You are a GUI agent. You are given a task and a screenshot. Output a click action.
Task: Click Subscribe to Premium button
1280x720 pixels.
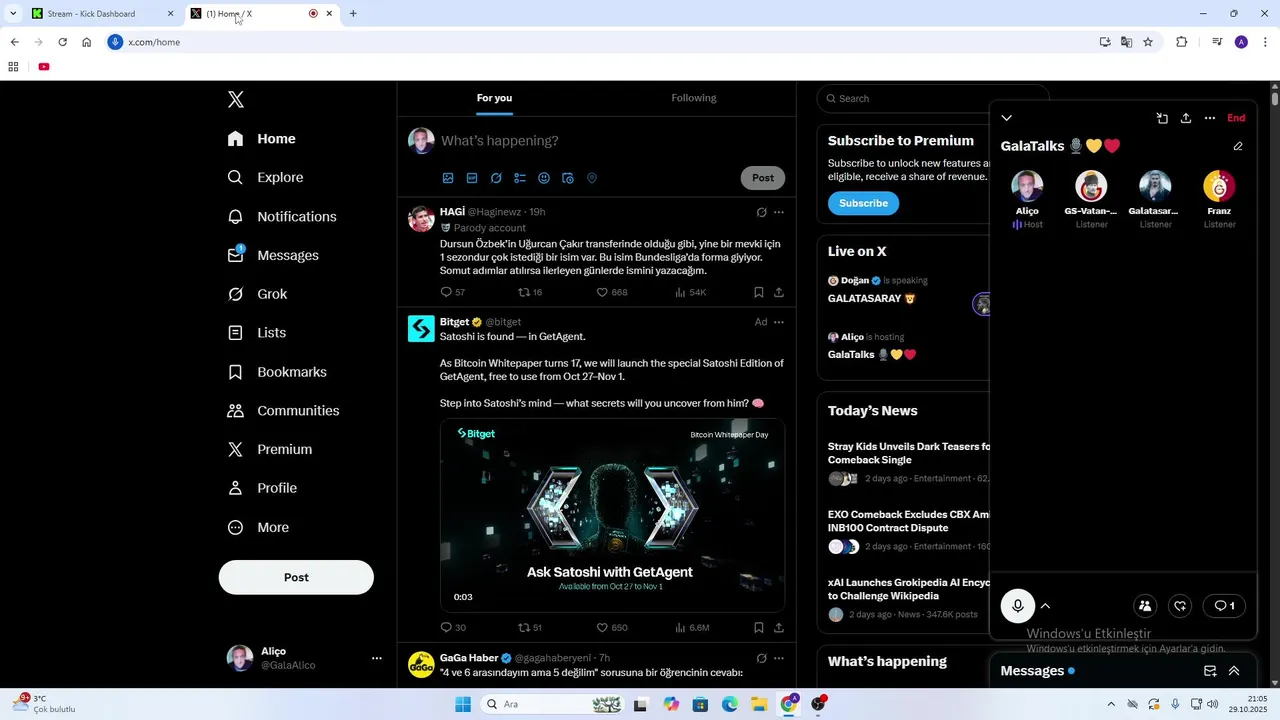pyautogui.click(x=863, y=203)
